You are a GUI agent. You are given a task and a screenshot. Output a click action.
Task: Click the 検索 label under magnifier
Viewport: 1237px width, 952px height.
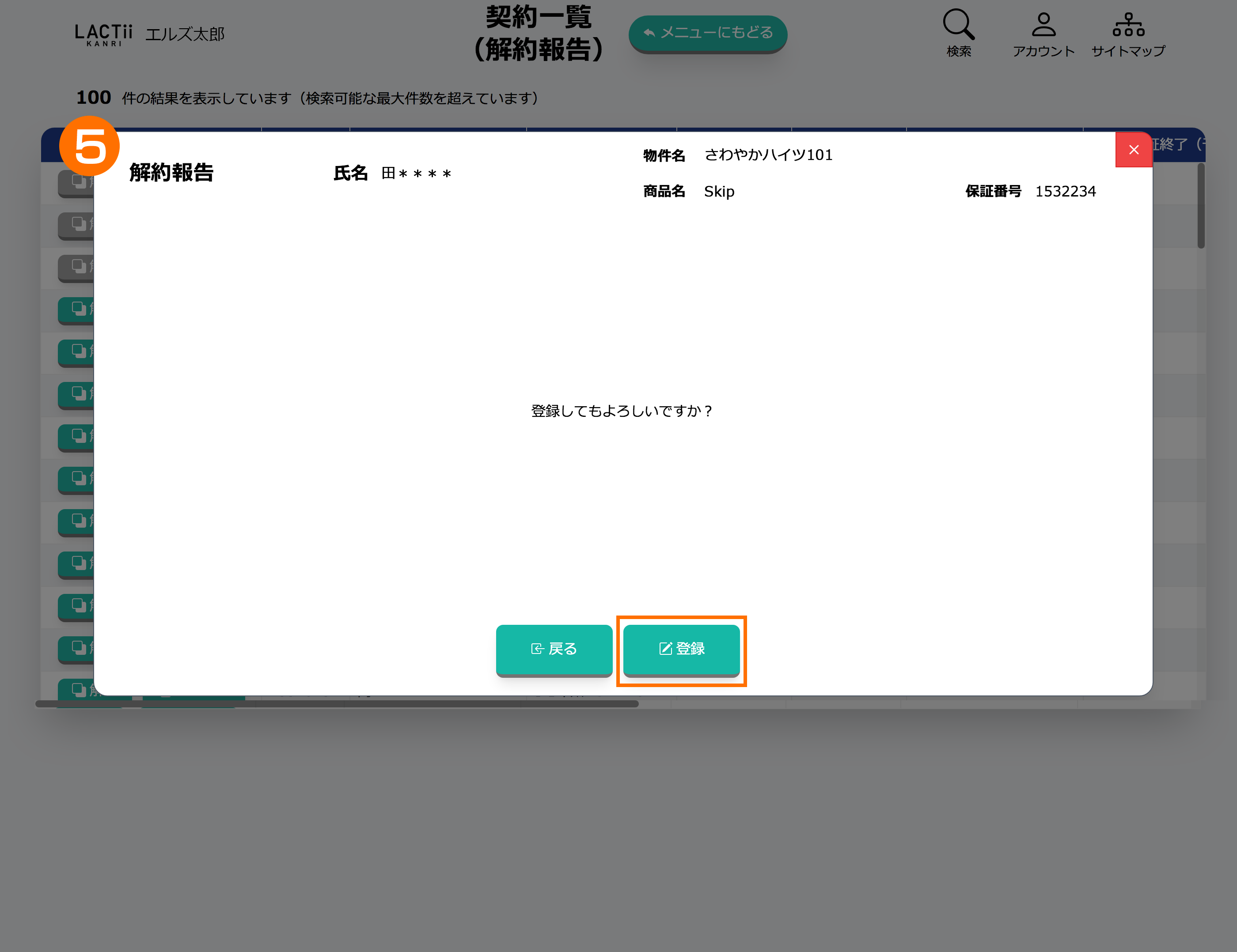[958, 52]
